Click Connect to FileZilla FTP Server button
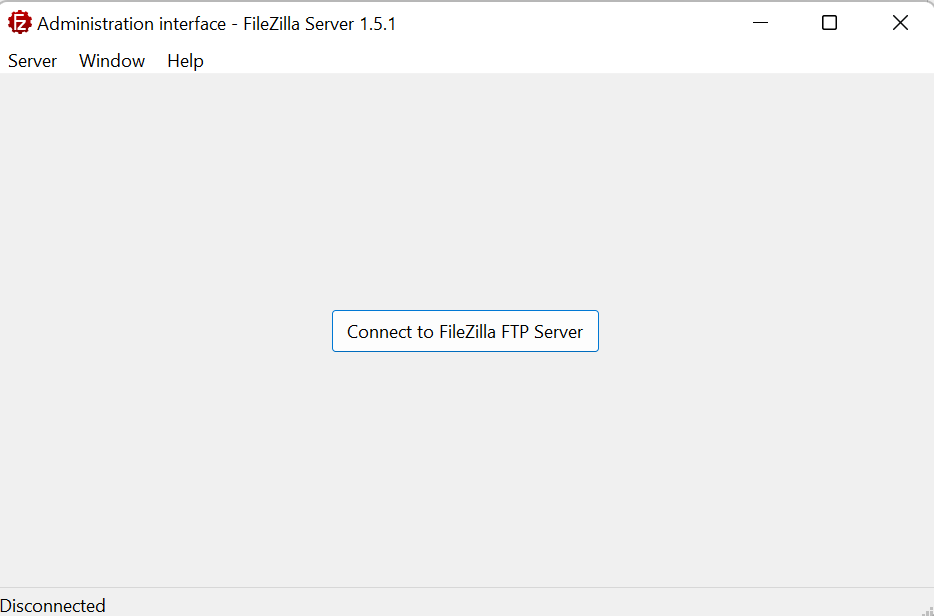The width and height of the screenshot is (934, 616). [x=465, y=331]
